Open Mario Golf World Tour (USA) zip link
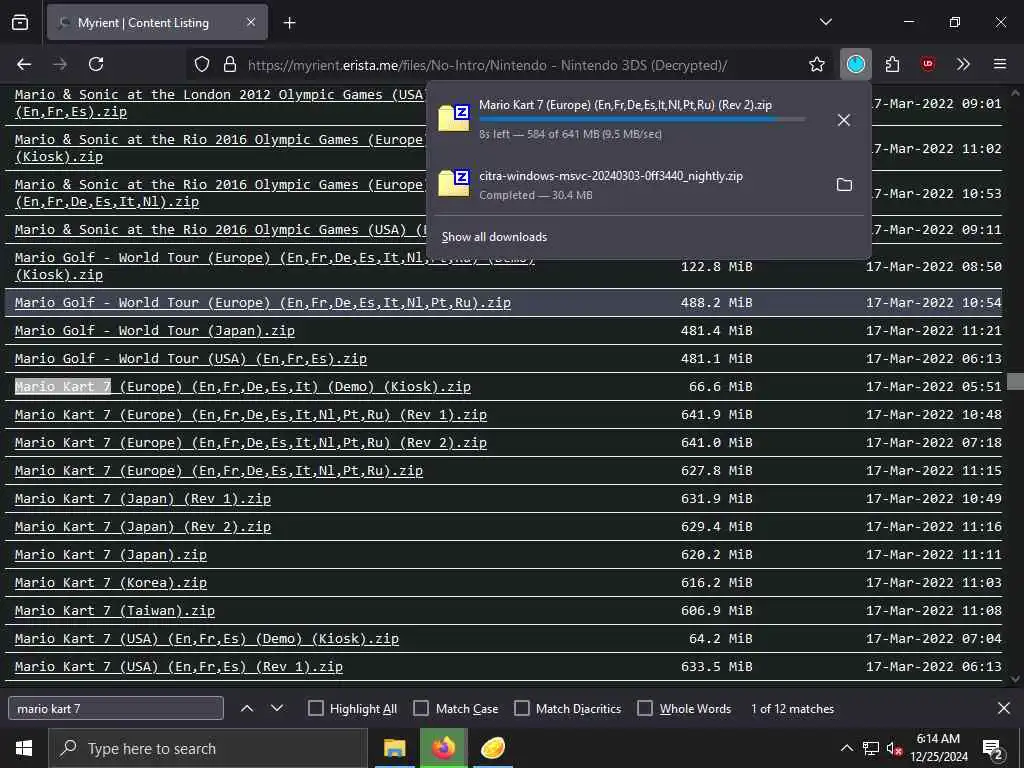 pos(191,359)
